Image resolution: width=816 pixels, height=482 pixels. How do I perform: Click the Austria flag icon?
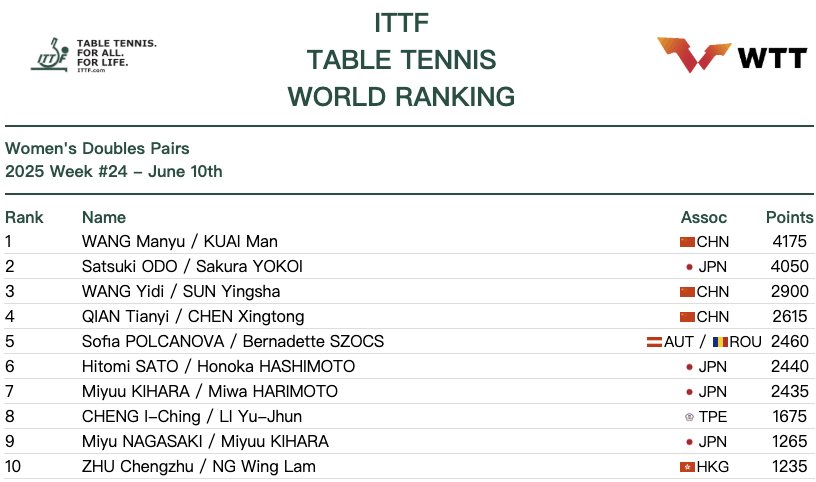pos(654,342)
